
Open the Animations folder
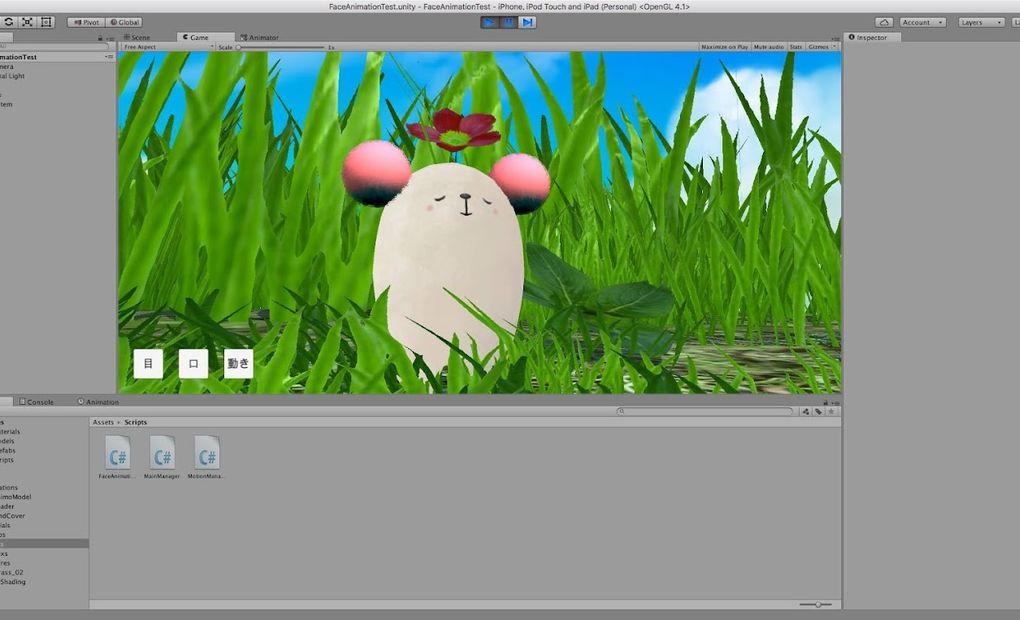click(9, 487)
